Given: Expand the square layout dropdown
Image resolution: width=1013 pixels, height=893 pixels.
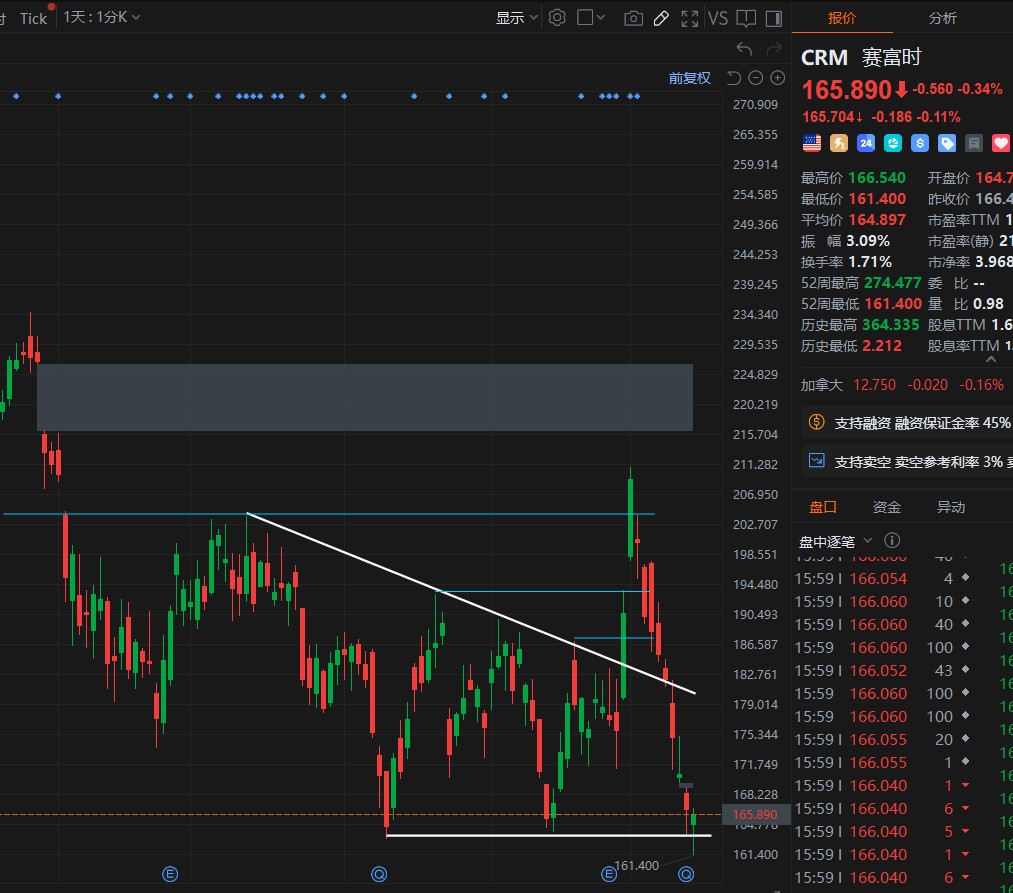Looking at the screenshot, I should pyautogui.click(x=591, y=17).
